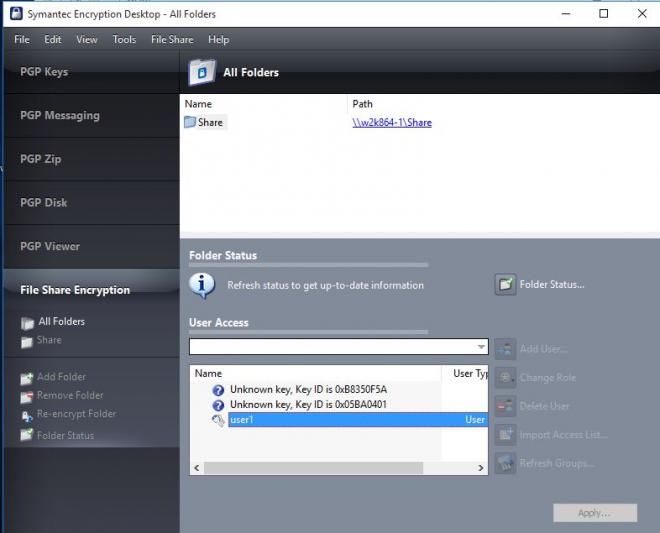Click the Symantec Encryption Desktop title bar icon

point(16,13)
